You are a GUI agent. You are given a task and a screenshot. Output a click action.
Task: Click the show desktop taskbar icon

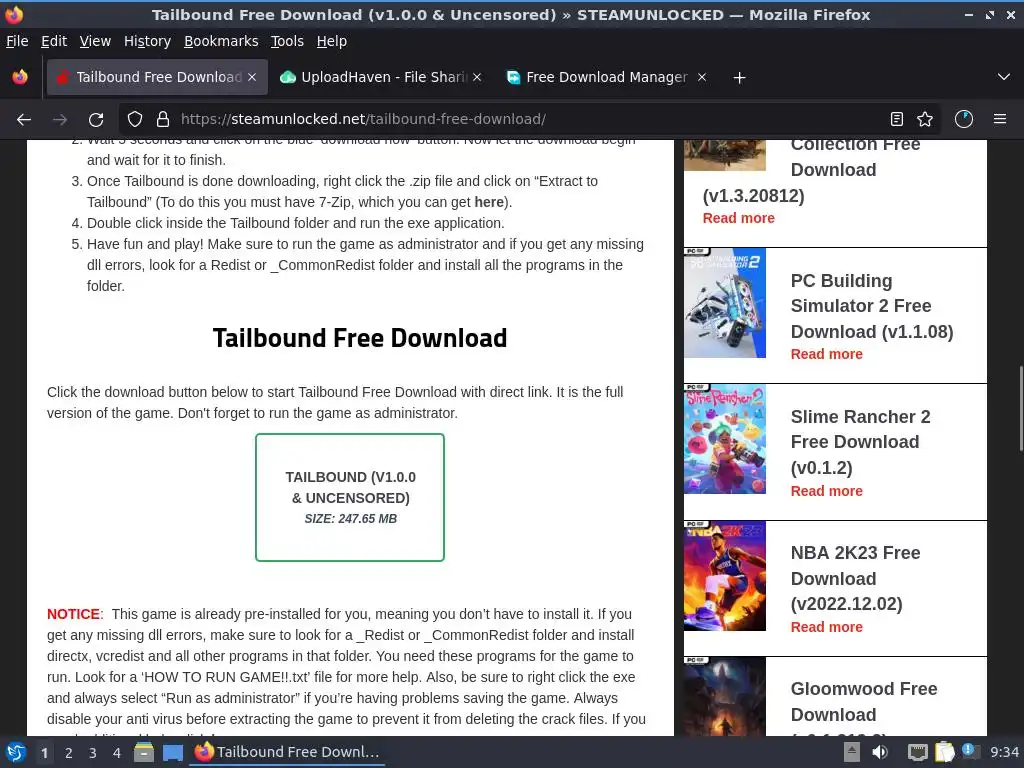coord(173,752)
